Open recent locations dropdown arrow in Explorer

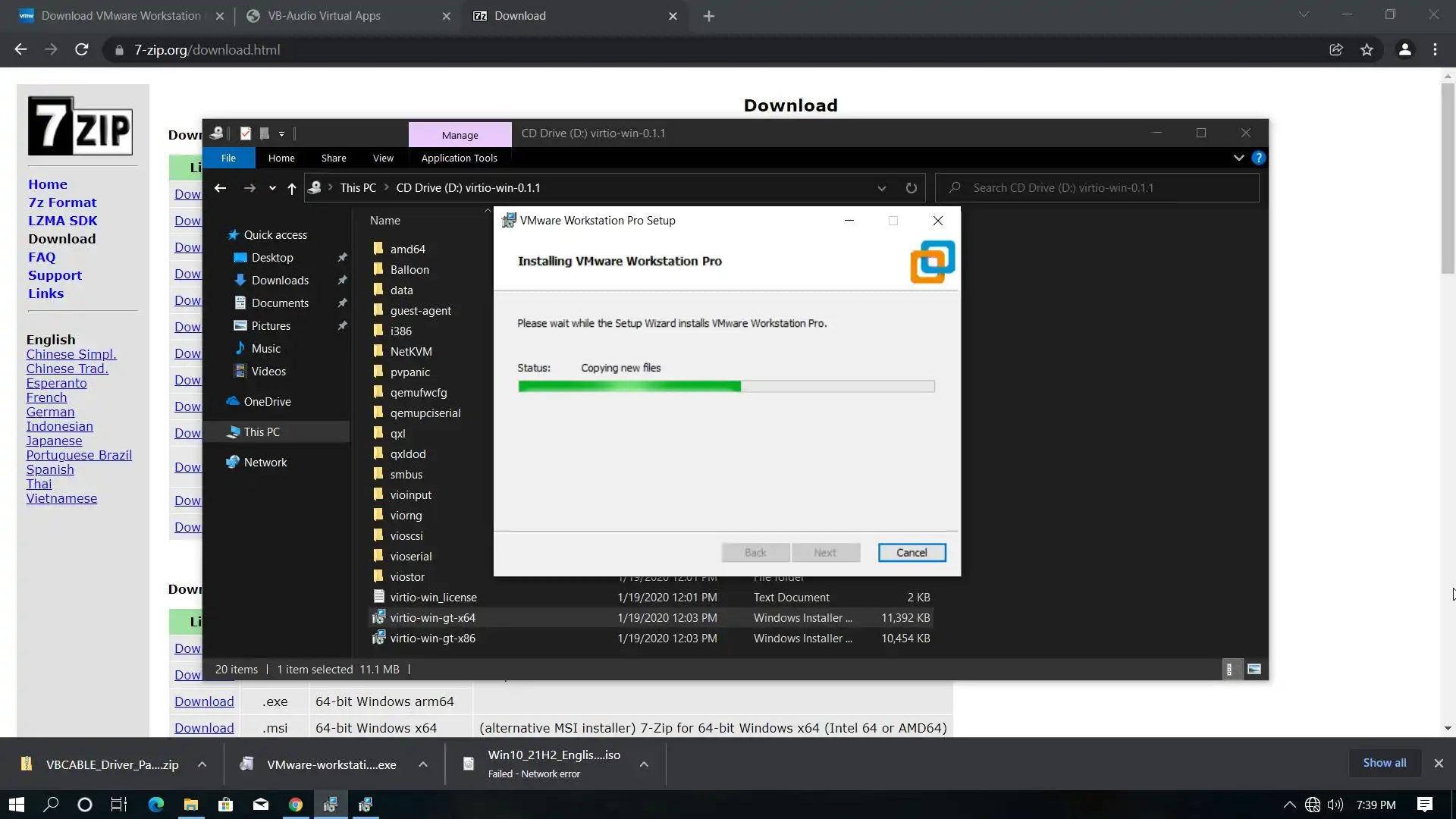pos(272,188)
